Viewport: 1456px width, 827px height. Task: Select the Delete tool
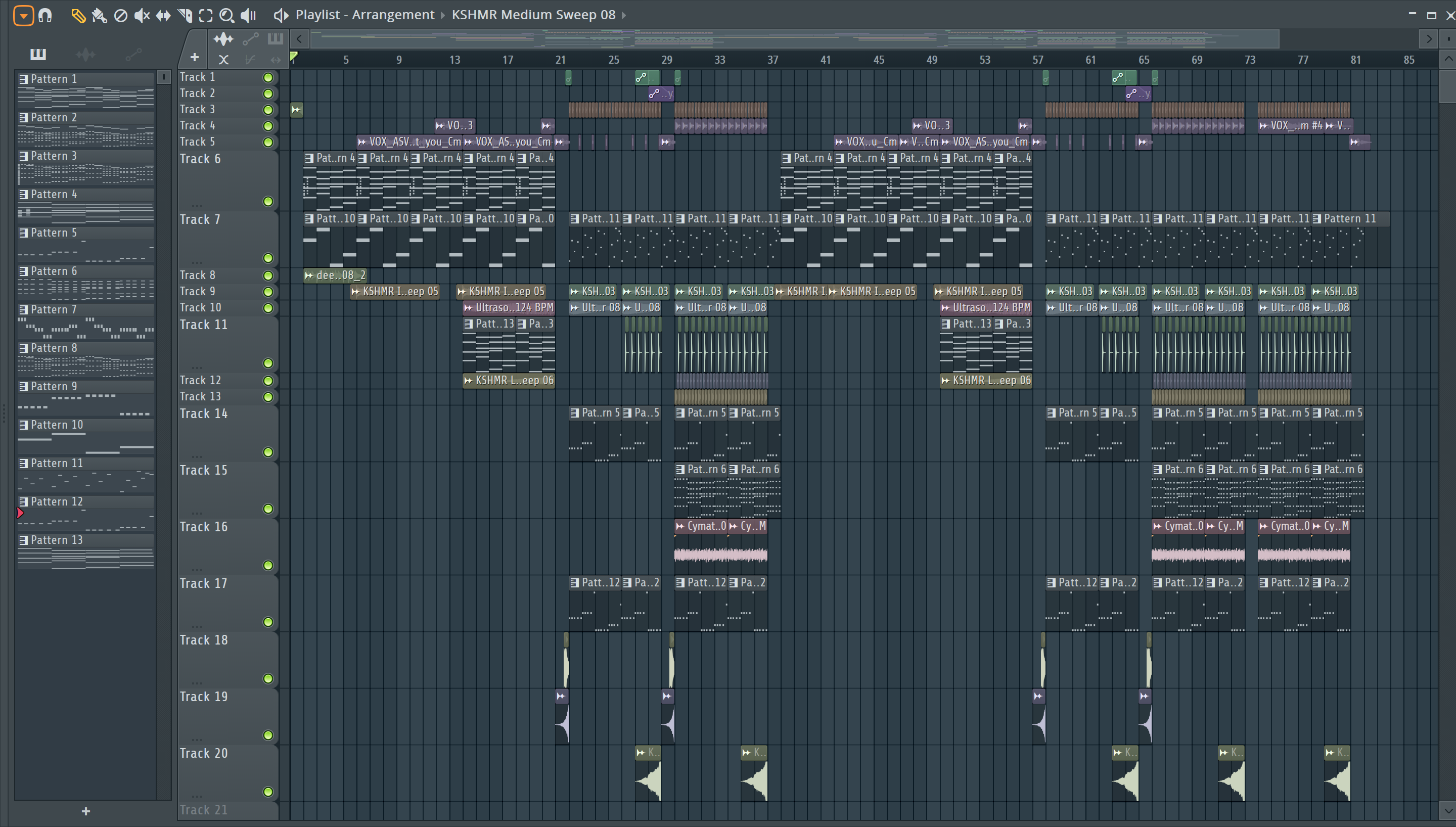tap(120, 15)
